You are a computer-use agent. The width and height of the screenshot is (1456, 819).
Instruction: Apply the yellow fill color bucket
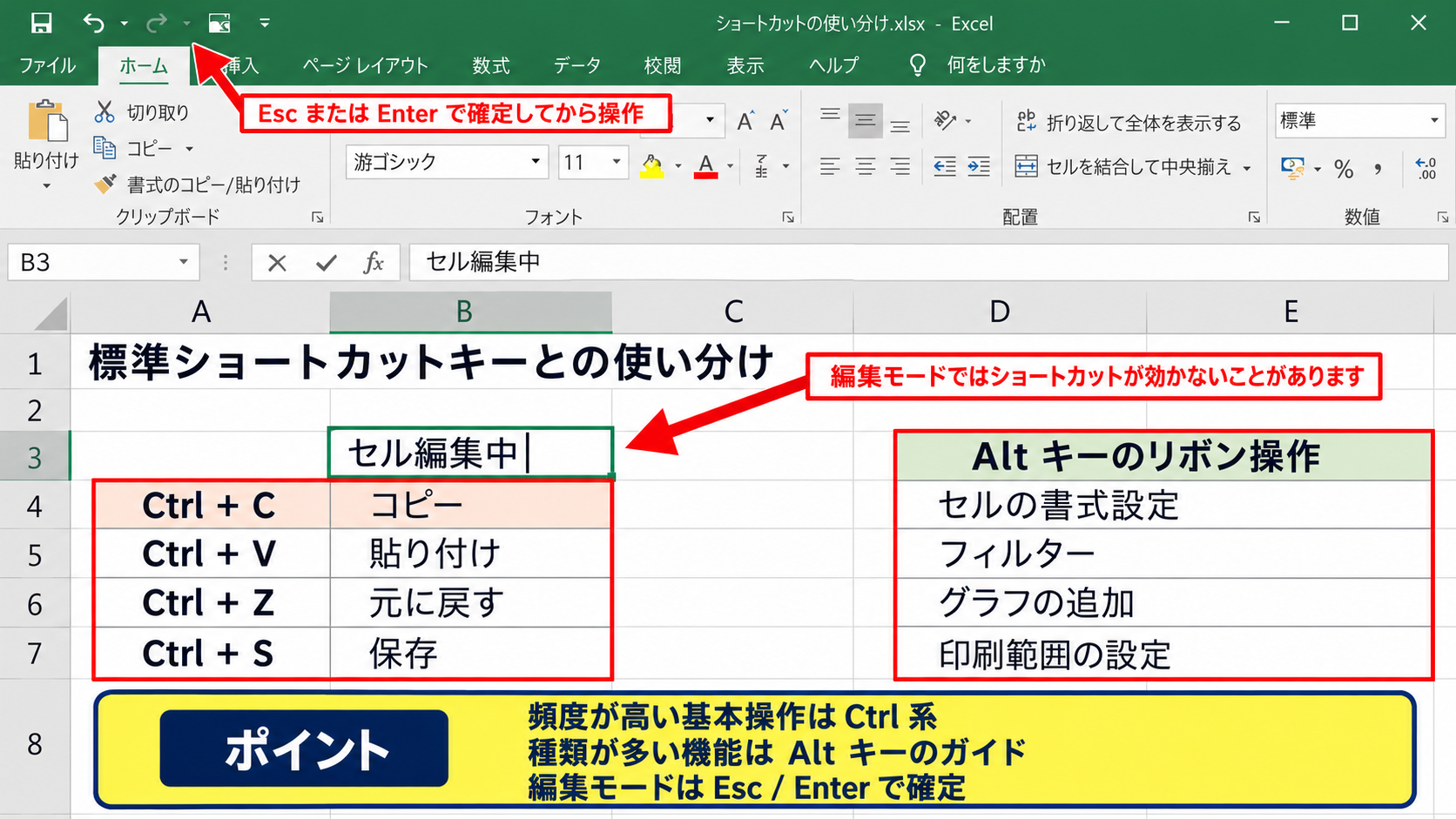(x=652, y=165)
